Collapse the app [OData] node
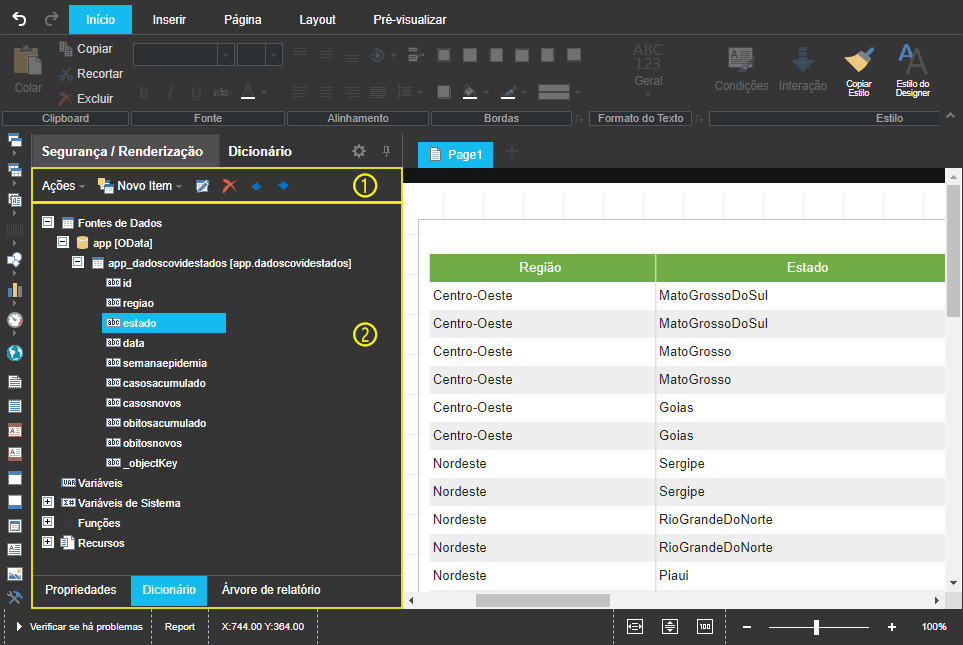The image size is (963, 645). pyautogui.click(x=63, y=242)
